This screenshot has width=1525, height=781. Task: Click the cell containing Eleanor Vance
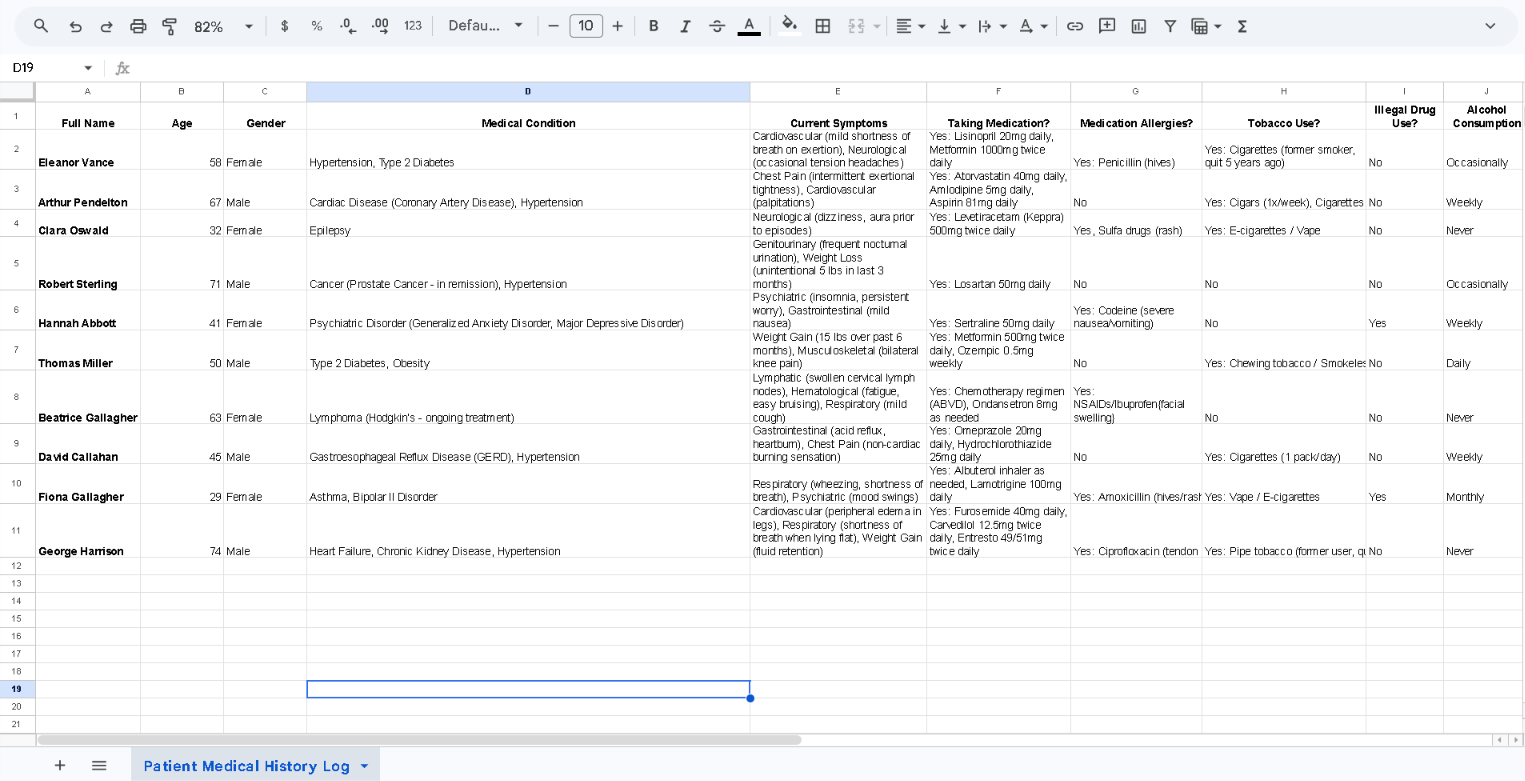click(88, 150)
